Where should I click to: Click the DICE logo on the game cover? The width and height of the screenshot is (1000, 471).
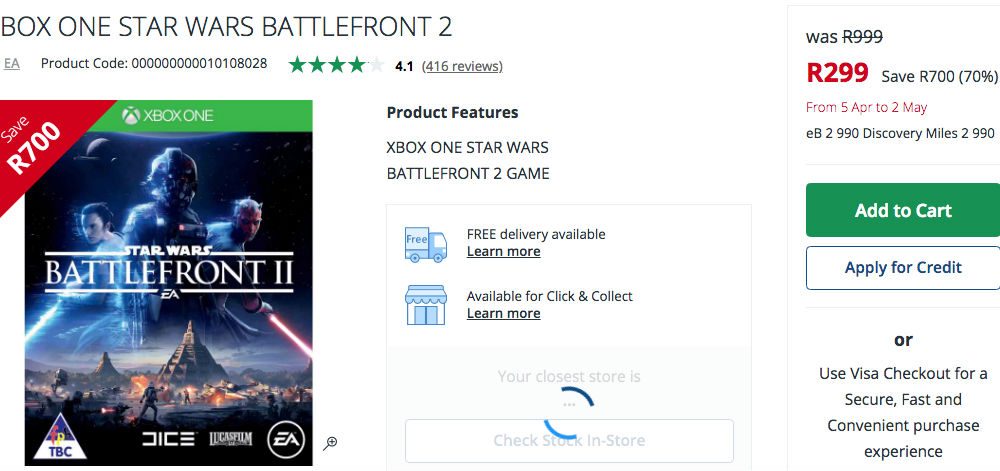coord(166,439)
